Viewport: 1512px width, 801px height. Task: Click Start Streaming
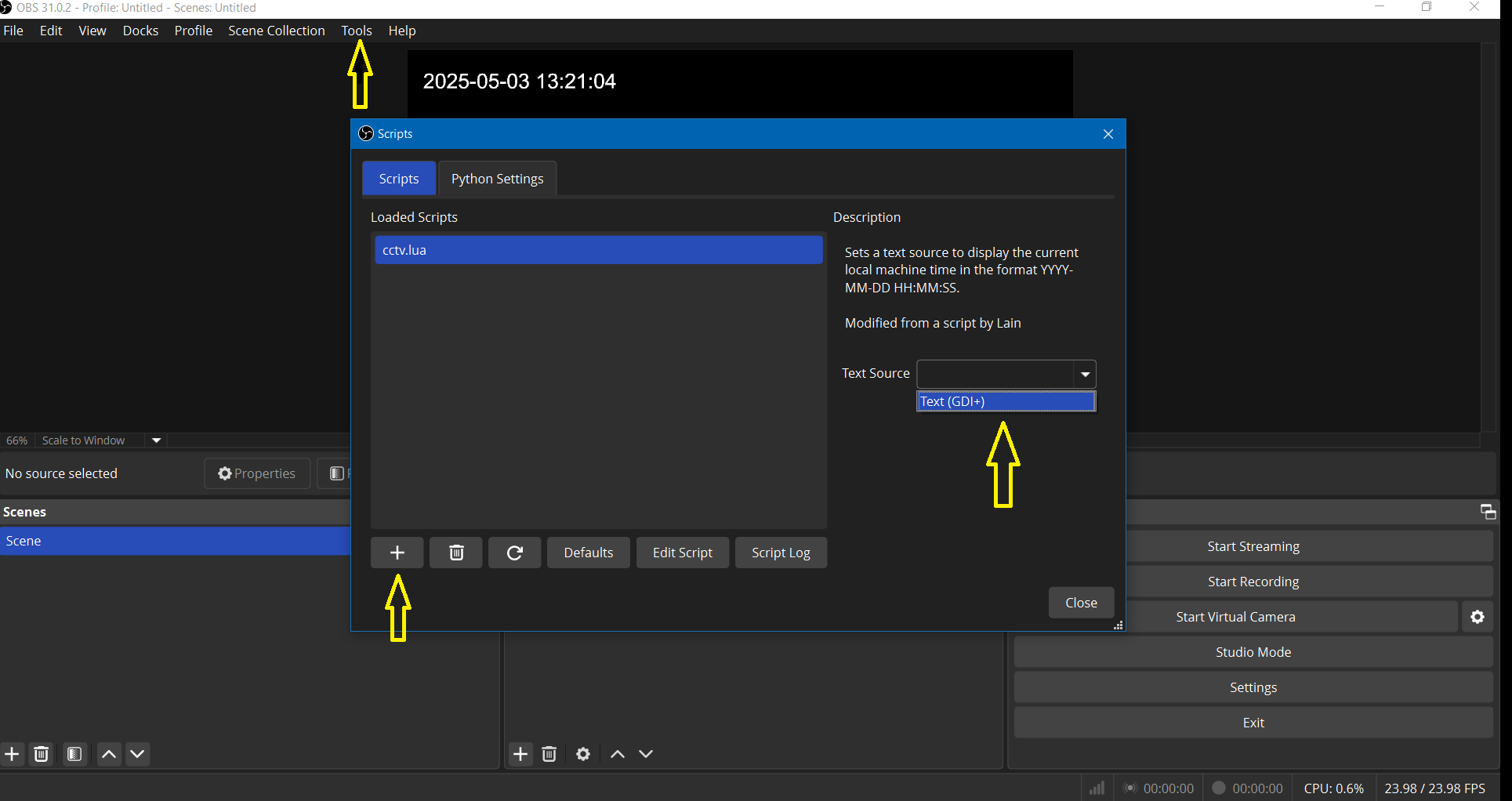pos(1253,546)
